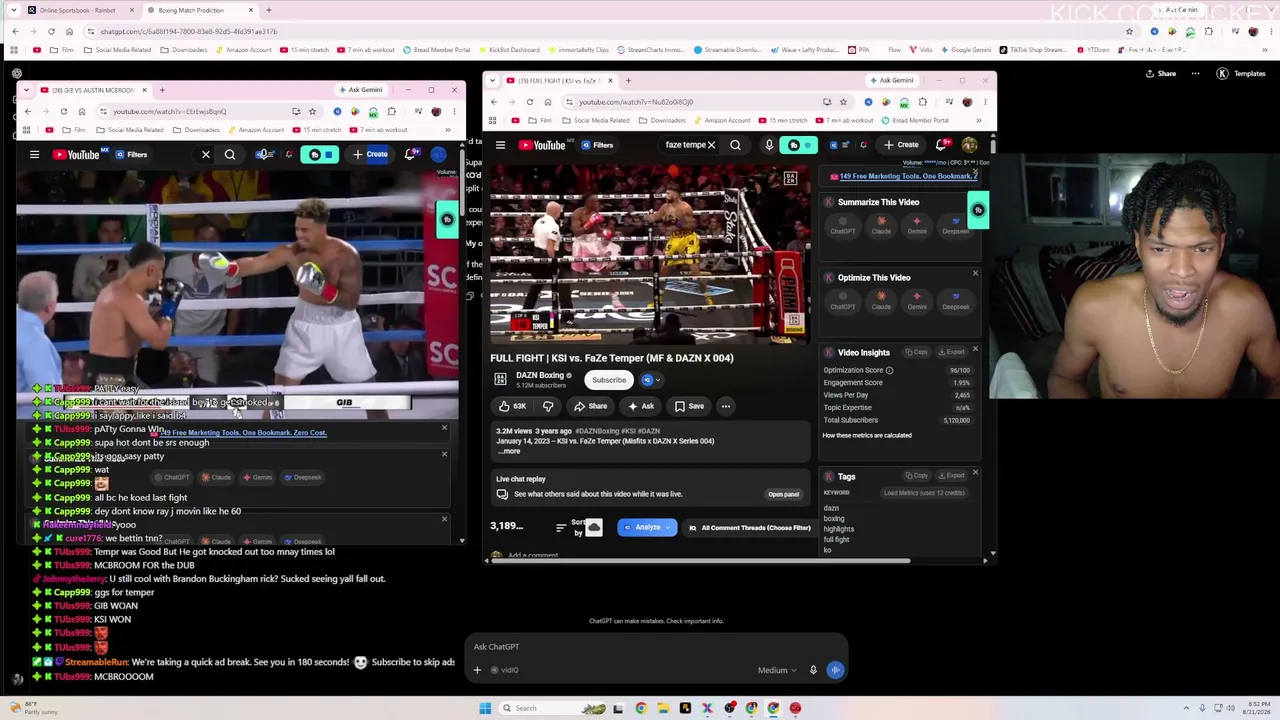Open 'How these metrics are calculated' link
Viewport: 1280px width, 720px height.
point(867,435)
